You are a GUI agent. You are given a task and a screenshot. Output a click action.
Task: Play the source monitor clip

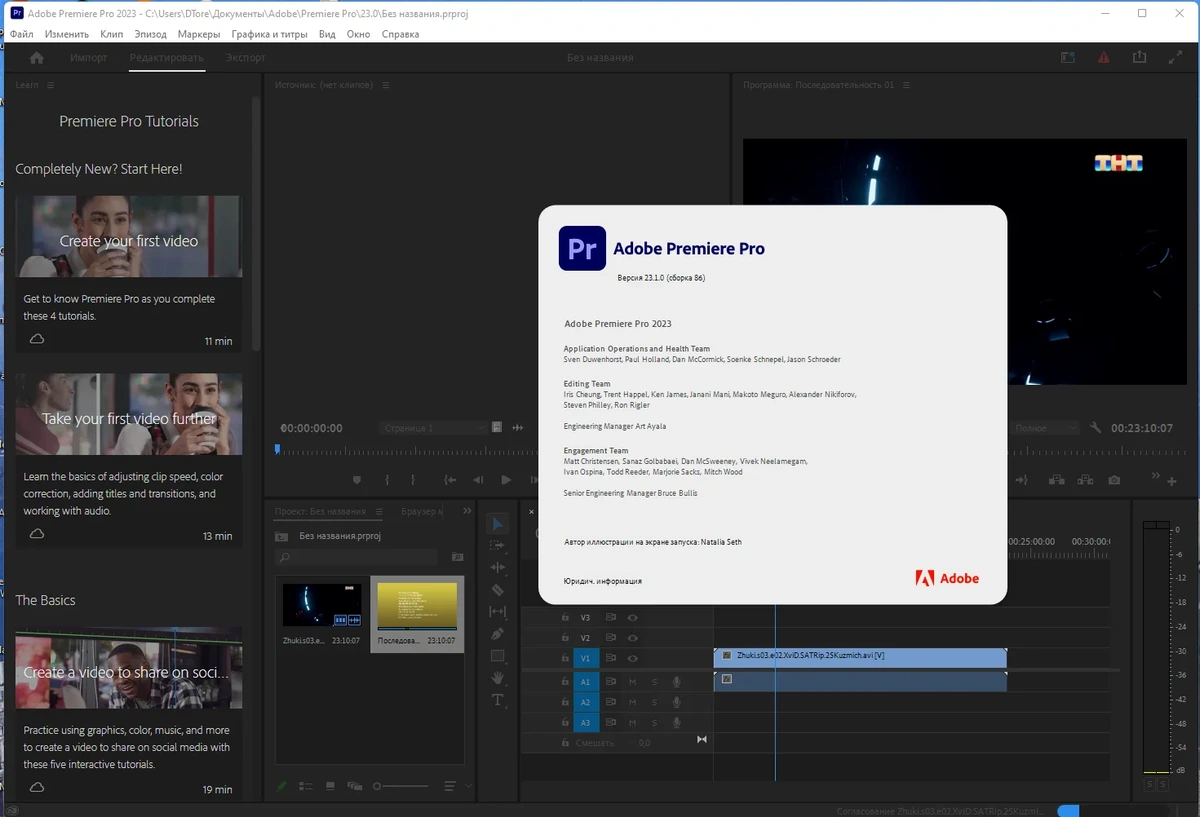[506, 481]
